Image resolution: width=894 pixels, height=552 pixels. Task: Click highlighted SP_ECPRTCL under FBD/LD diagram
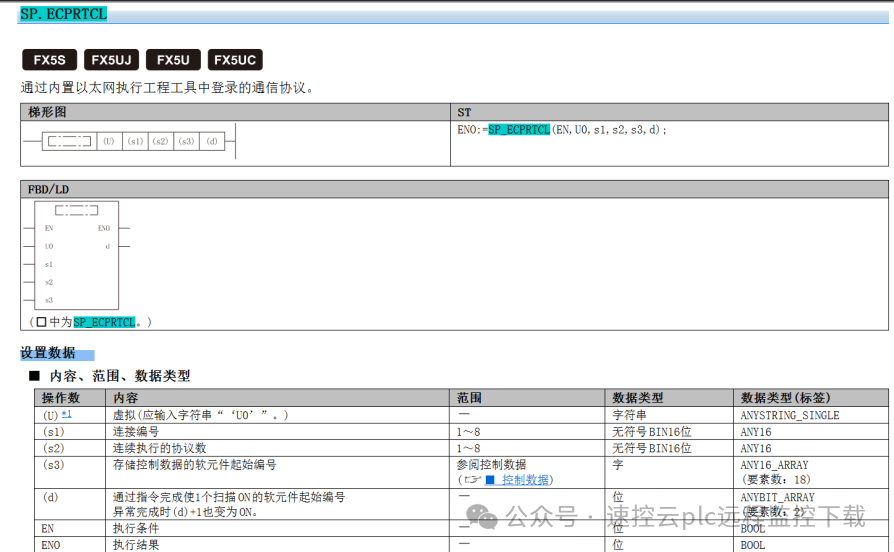click(104, 322)
